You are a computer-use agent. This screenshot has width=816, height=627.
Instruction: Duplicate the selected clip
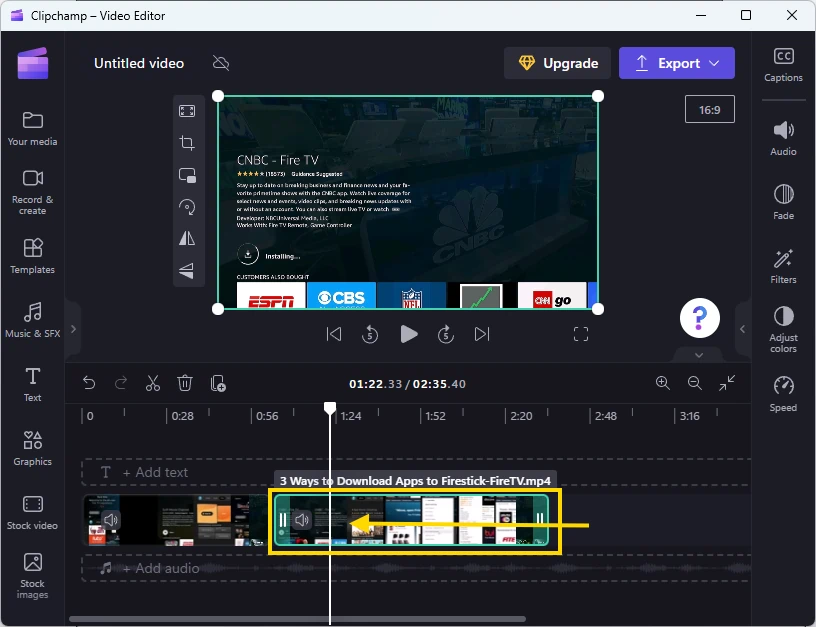coord(218,383)
